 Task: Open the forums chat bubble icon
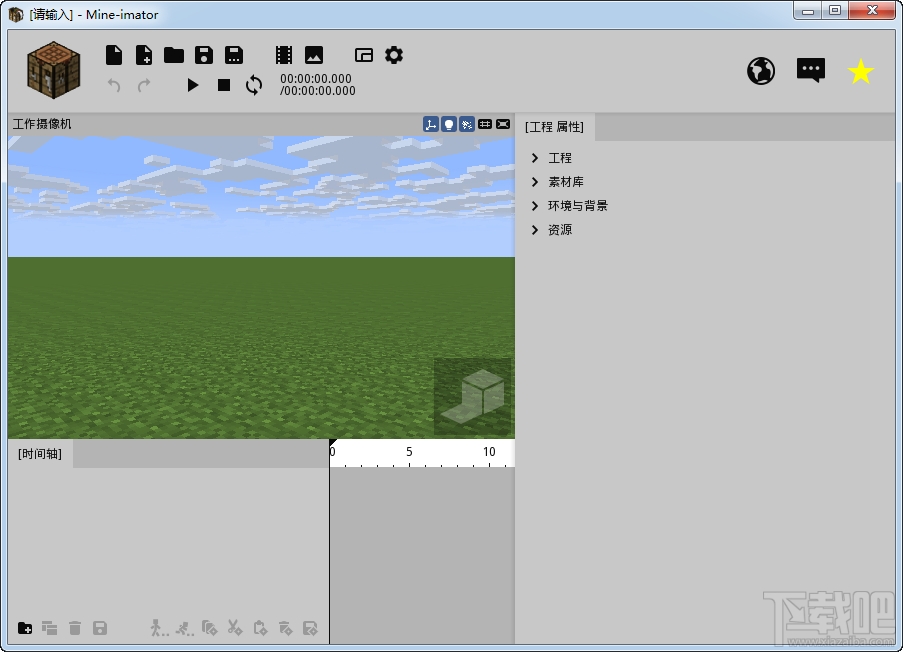tap(811, 70)
